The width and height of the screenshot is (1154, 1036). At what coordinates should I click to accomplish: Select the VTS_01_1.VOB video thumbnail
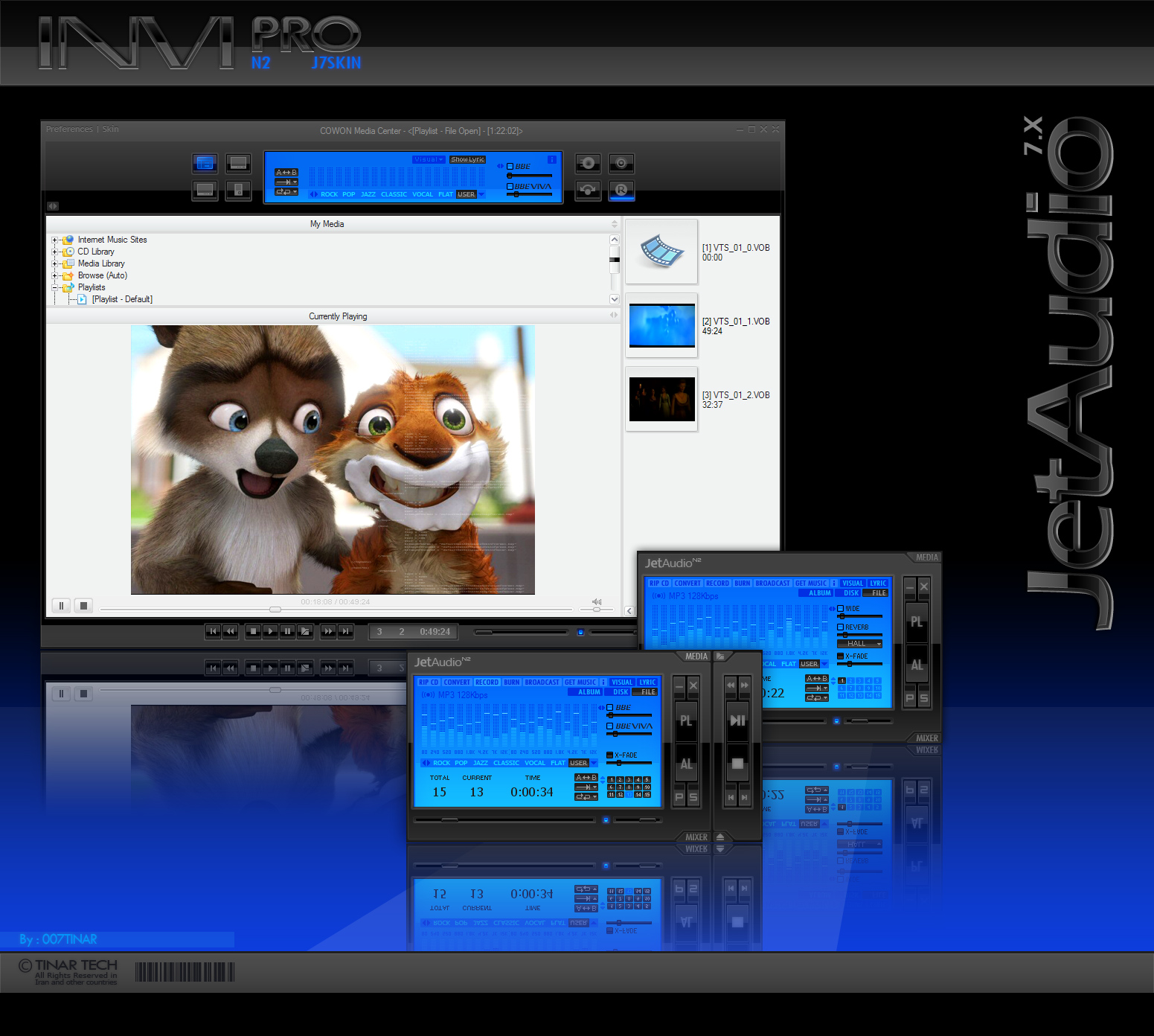661,325
